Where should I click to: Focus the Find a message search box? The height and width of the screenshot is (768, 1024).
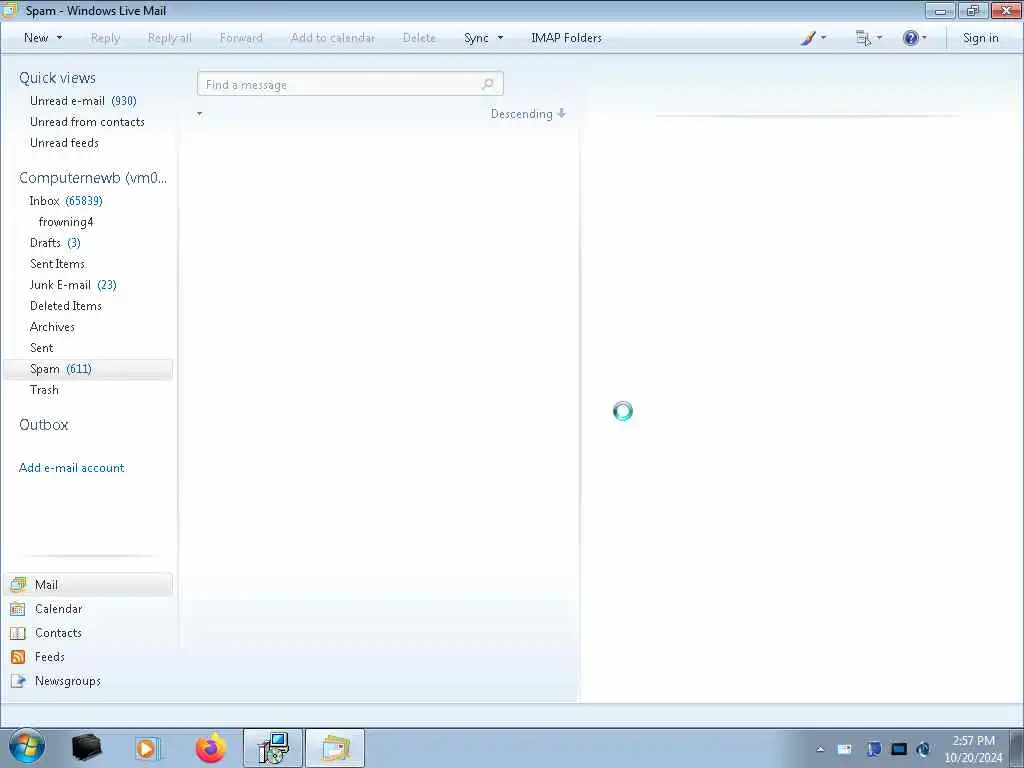[x=350, y=84]
